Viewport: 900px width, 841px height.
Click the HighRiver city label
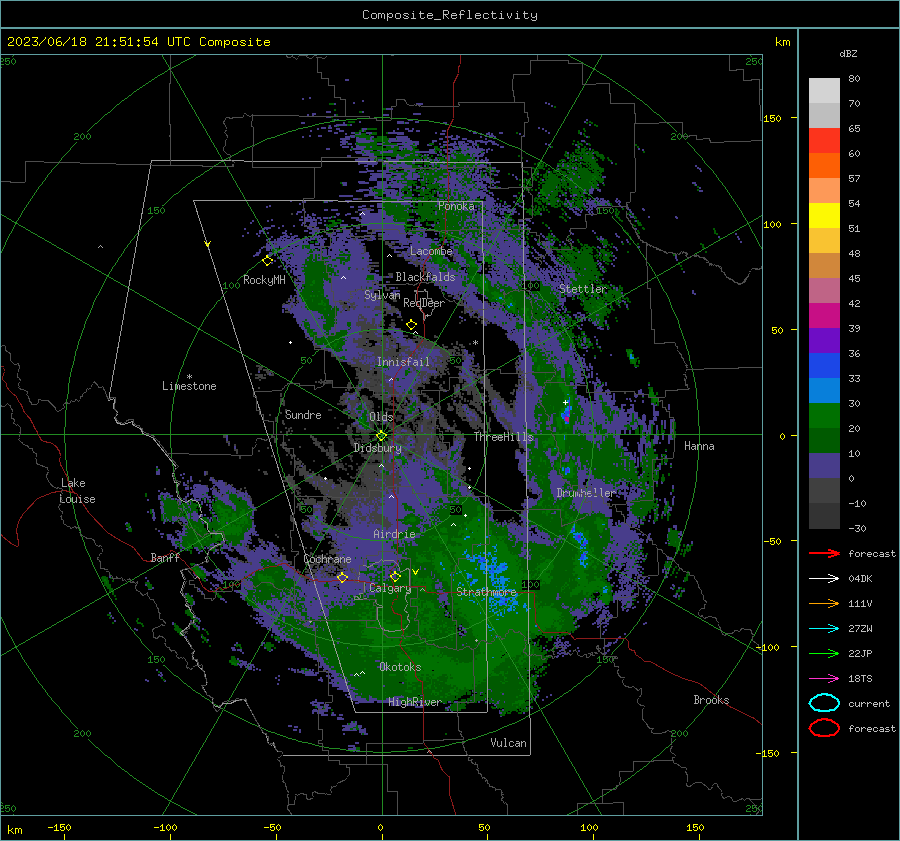pos(415,702)
